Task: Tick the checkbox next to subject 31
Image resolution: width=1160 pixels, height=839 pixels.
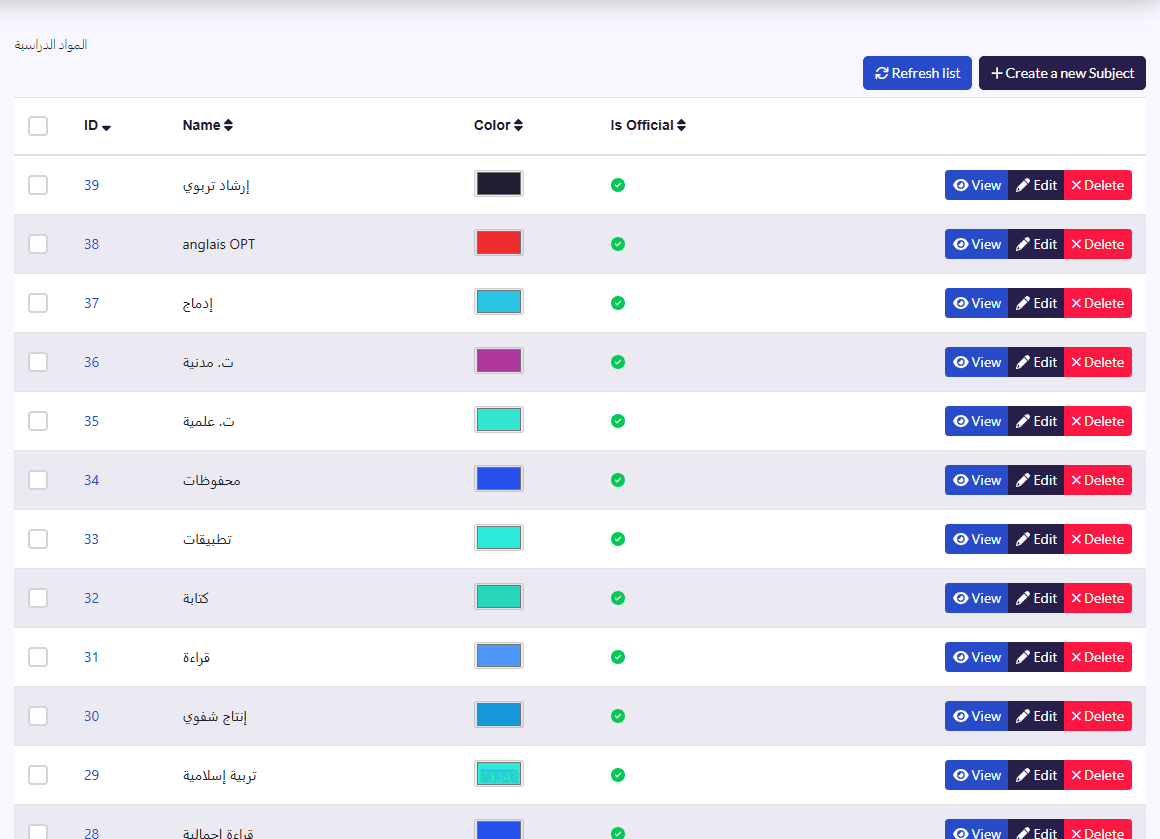Action: point(38,657)
